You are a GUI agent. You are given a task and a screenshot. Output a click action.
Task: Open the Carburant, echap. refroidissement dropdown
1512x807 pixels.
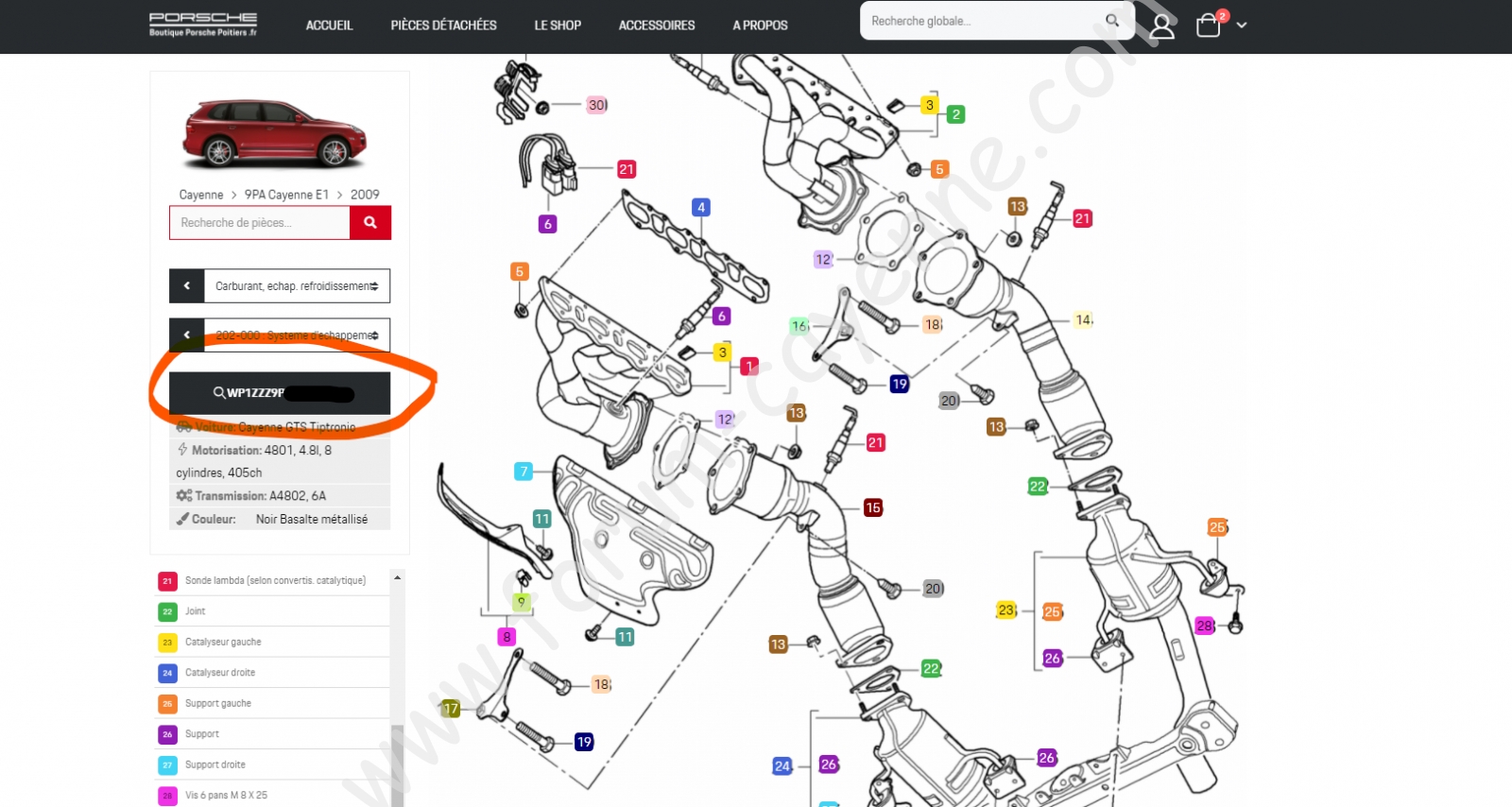[297, 286]
